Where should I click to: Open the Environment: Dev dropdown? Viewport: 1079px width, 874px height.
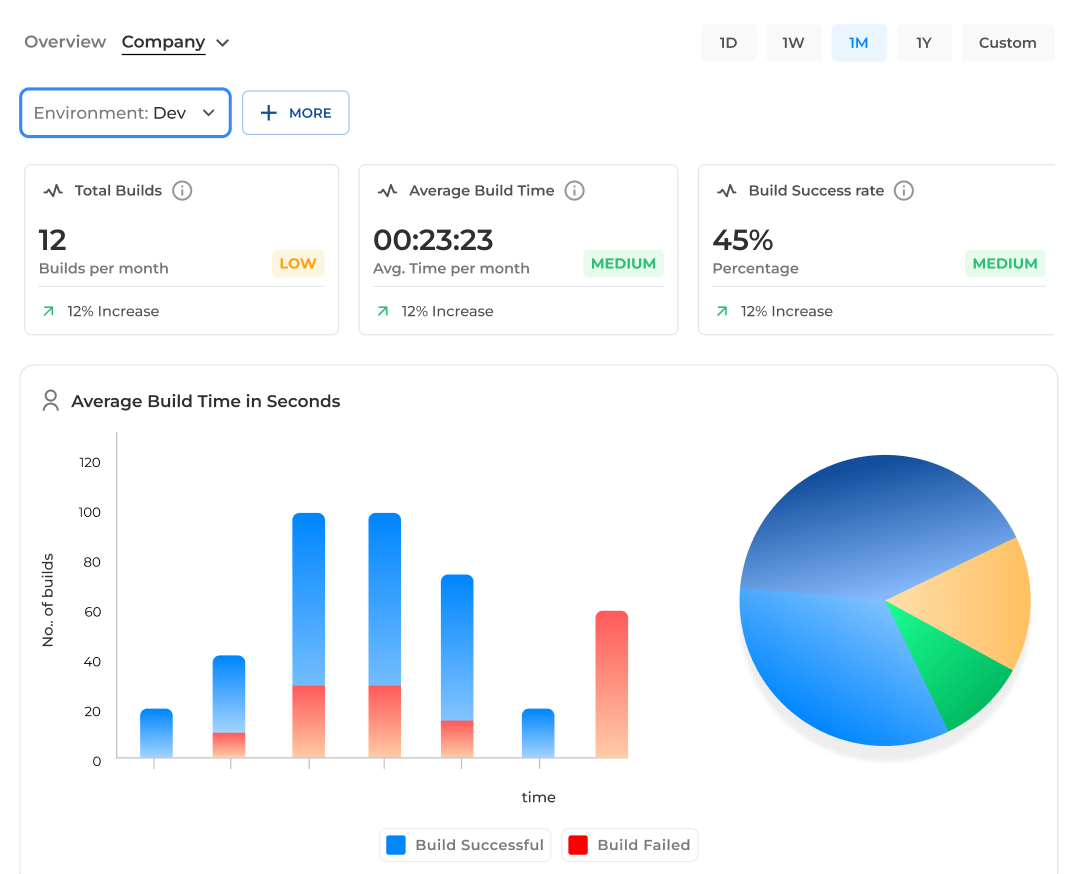point(125,113)
